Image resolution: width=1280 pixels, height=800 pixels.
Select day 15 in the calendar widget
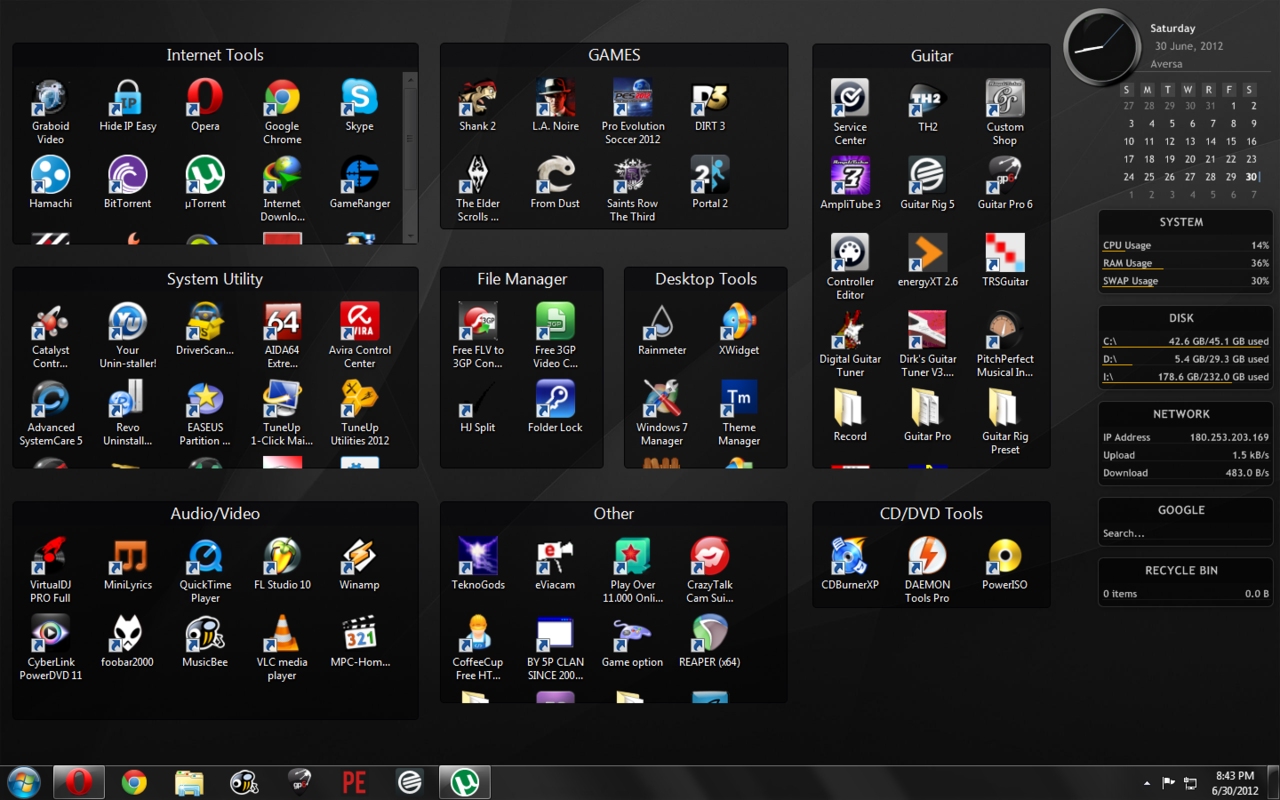tap(1231, 142)
